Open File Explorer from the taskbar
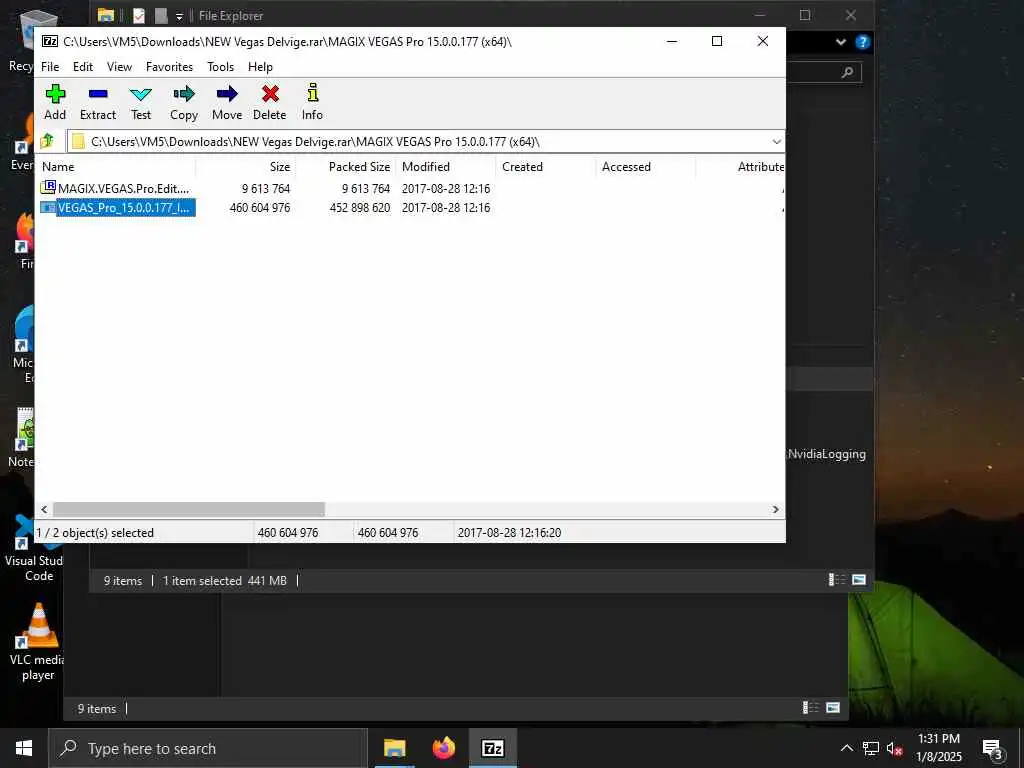Viewport: 1024px width, 768px height. 394,748
